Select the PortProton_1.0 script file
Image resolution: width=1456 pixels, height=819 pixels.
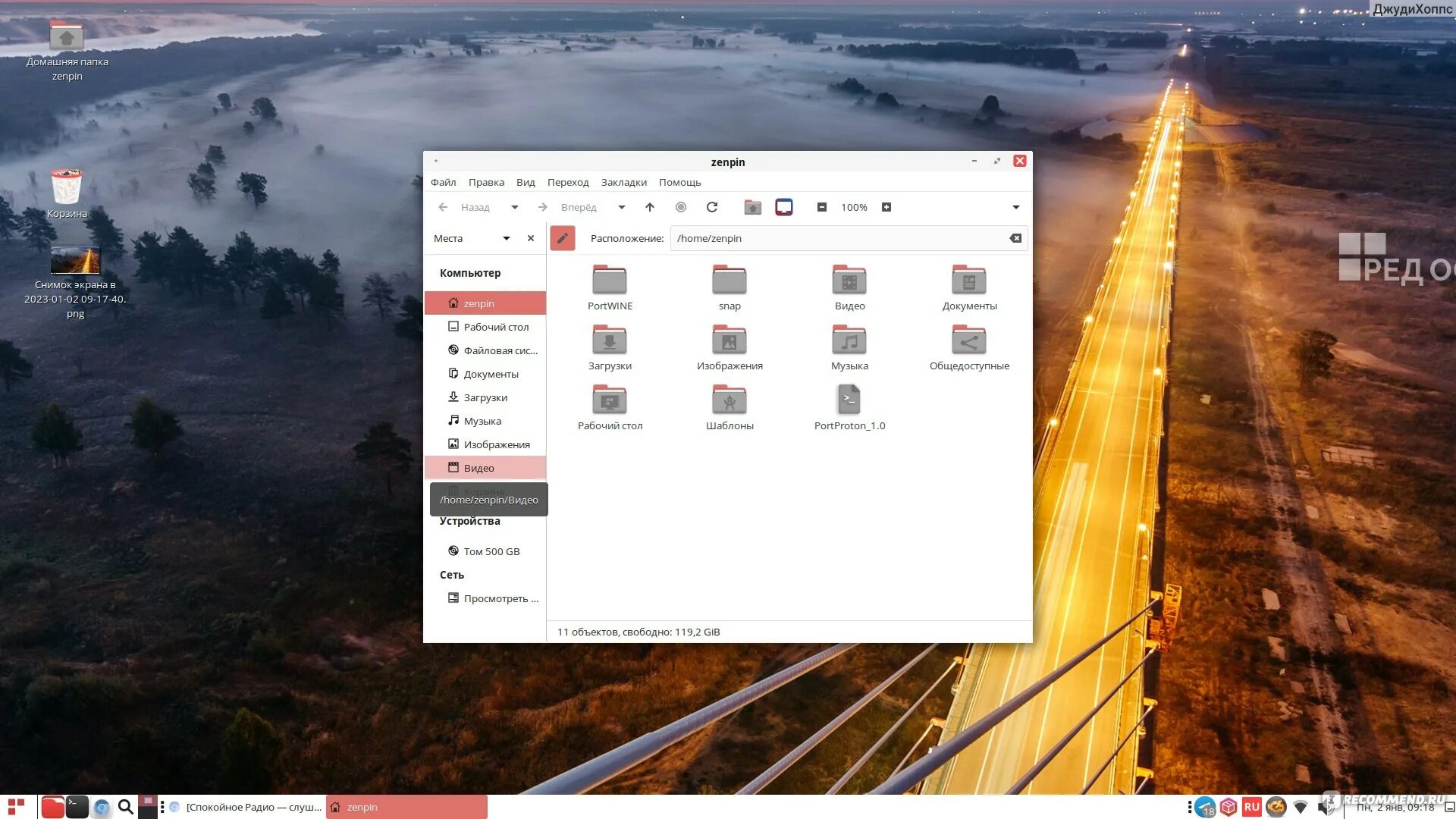tap(849, 407)
